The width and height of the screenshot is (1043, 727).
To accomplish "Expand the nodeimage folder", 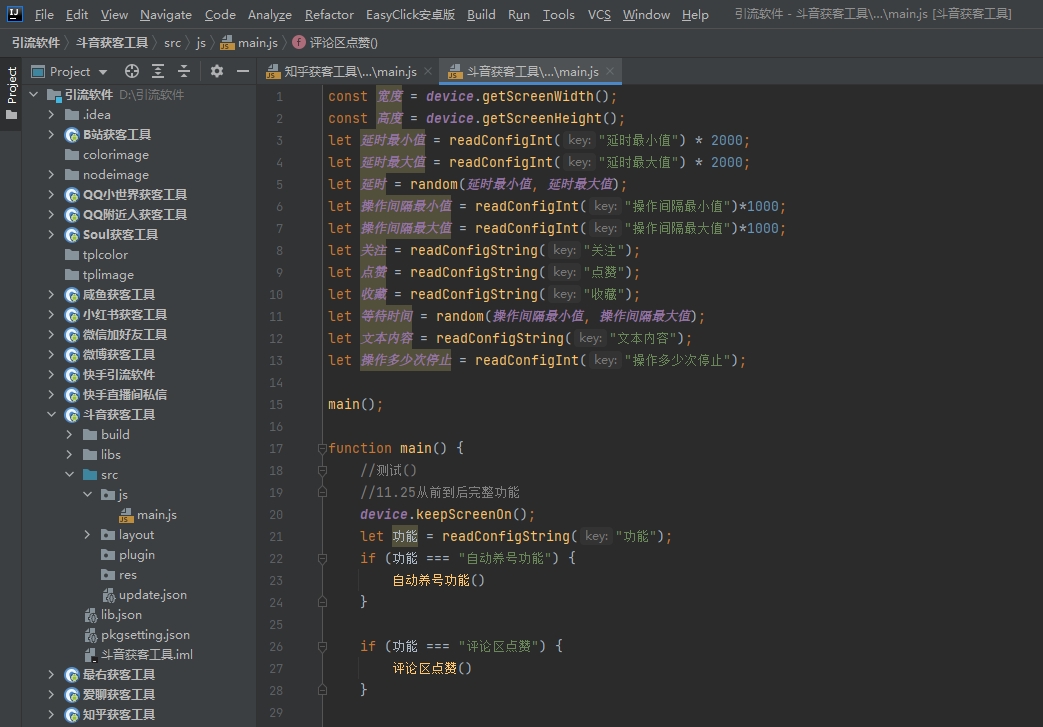I will 51,174.
